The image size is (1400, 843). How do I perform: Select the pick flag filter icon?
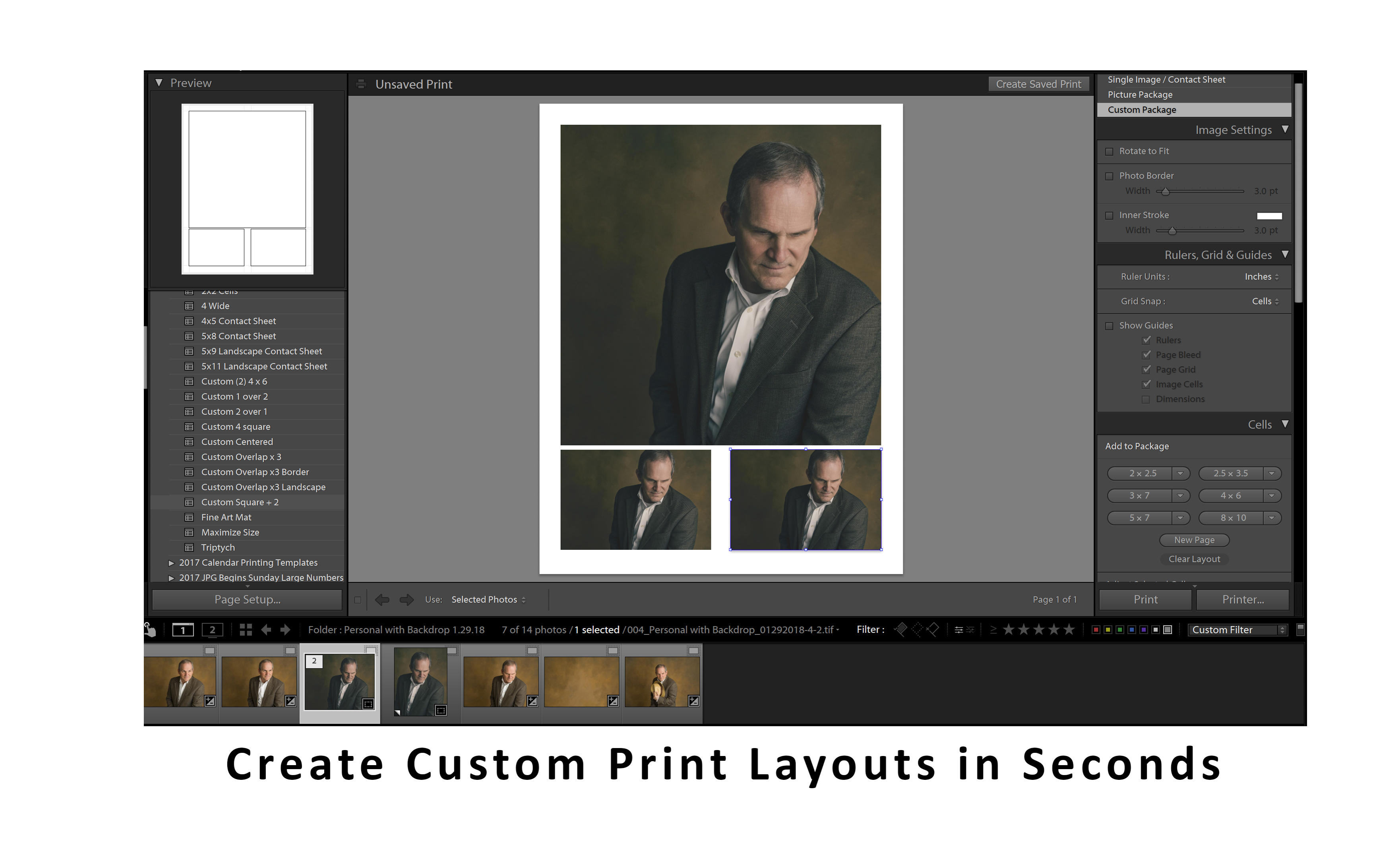pyautogui.click(x=900, y=629)
